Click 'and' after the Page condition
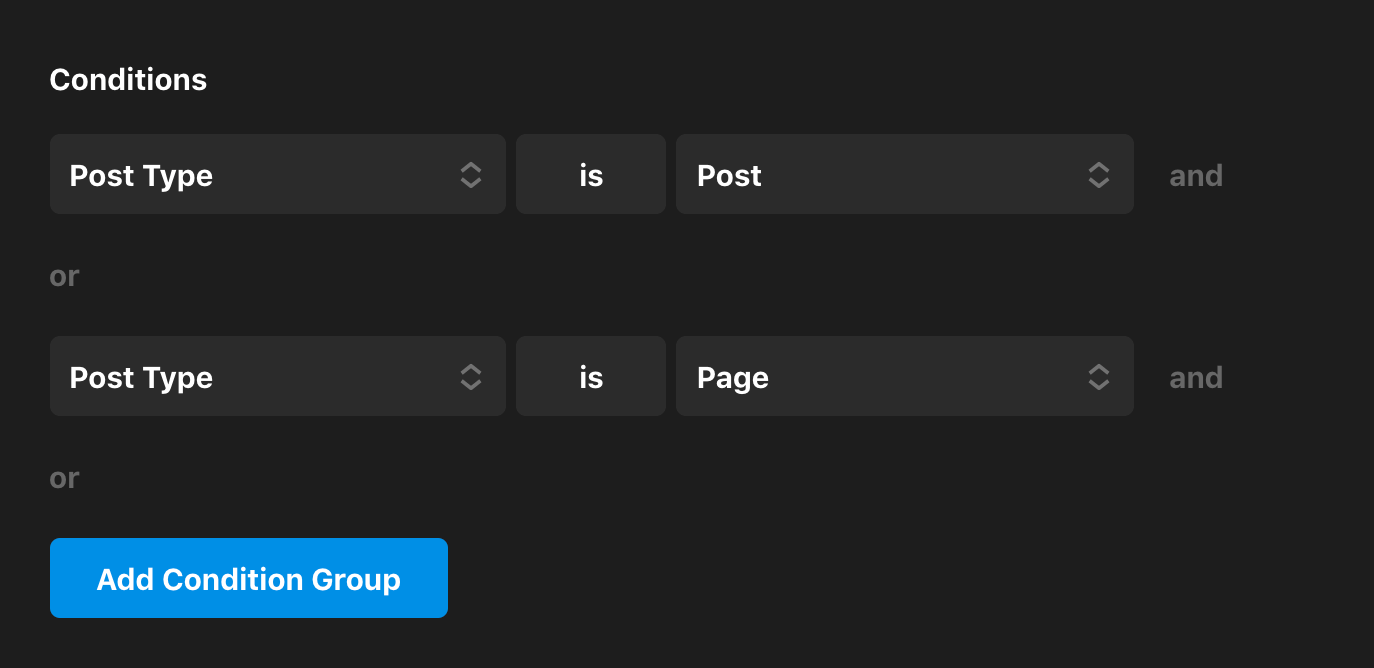This screenshot has width=1374, height=668. [1196, 376]
